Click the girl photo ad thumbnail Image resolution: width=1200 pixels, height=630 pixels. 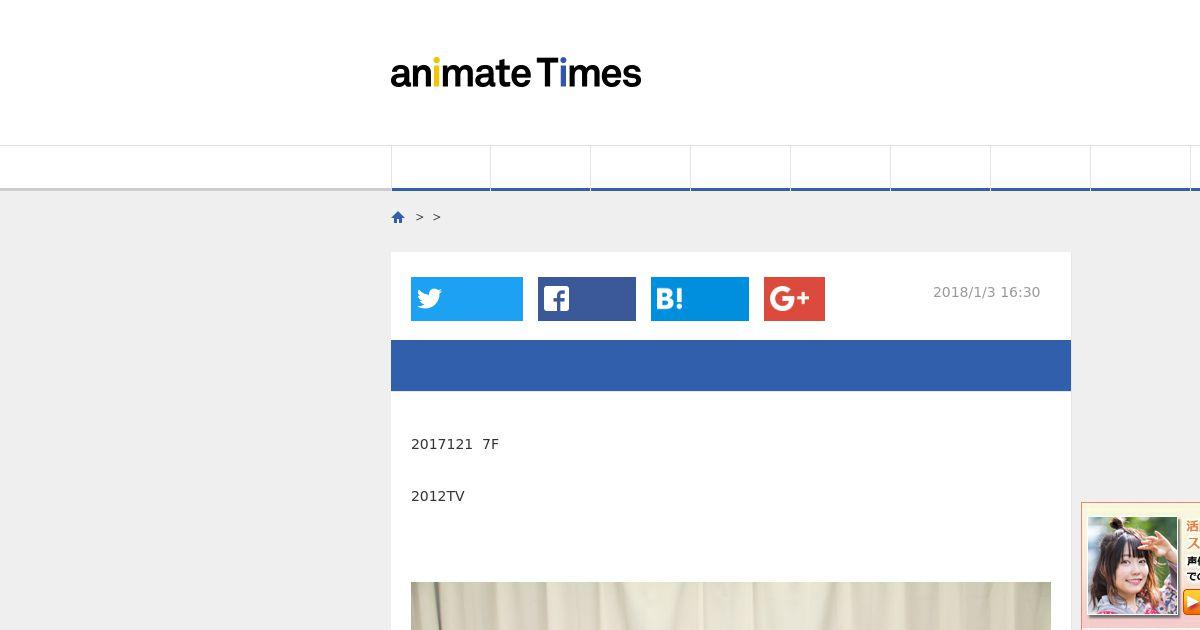1133,565
